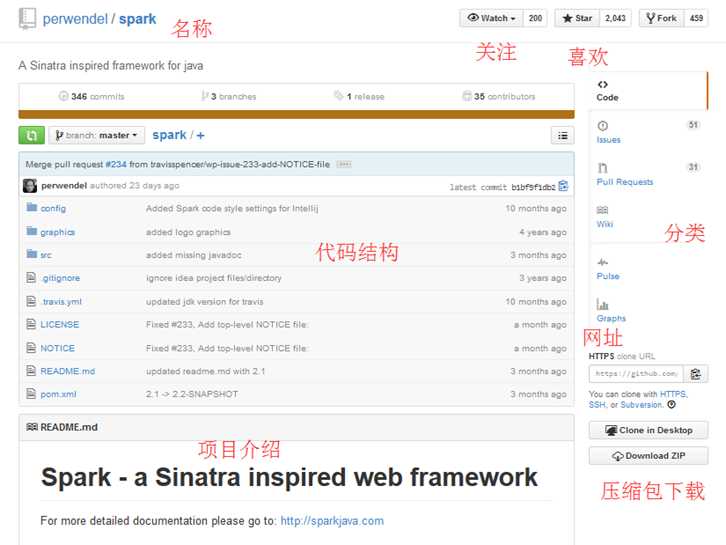The height and width of the screenshot is (545, 726).
Task: Open the pom.xml file
Action: point(58,395)
